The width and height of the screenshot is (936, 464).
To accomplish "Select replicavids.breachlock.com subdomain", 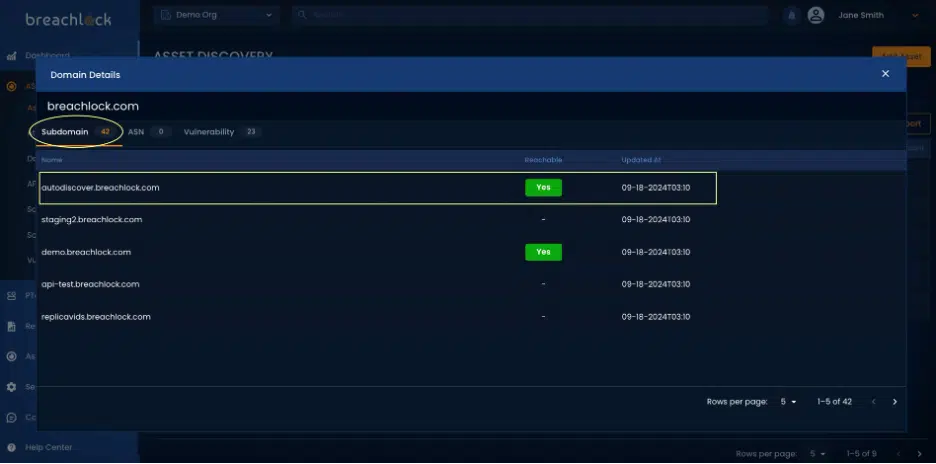I will pyautogui.click(x=96, y=316).
